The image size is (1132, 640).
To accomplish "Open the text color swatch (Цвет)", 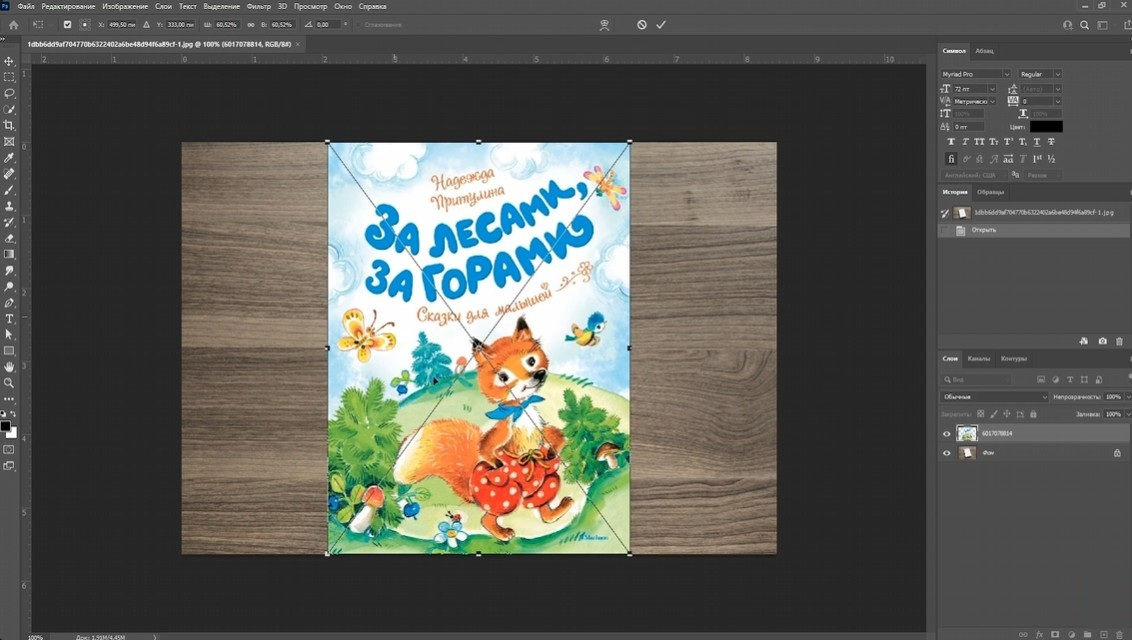I will coord(1045,126).
